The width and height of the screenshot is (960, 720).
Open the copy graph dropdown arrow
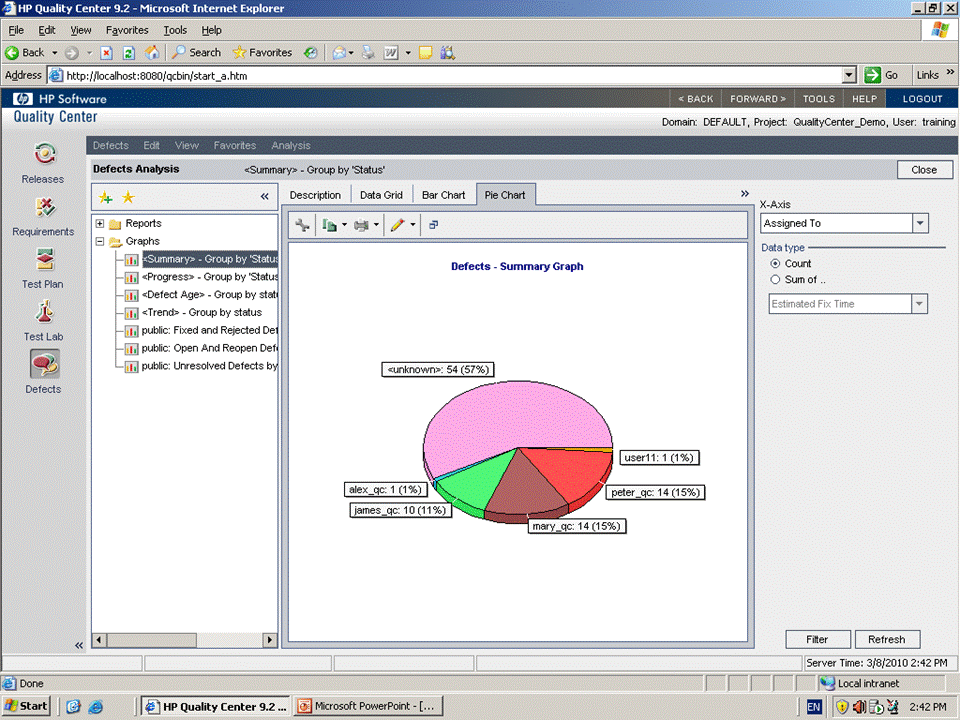(345, 225)
